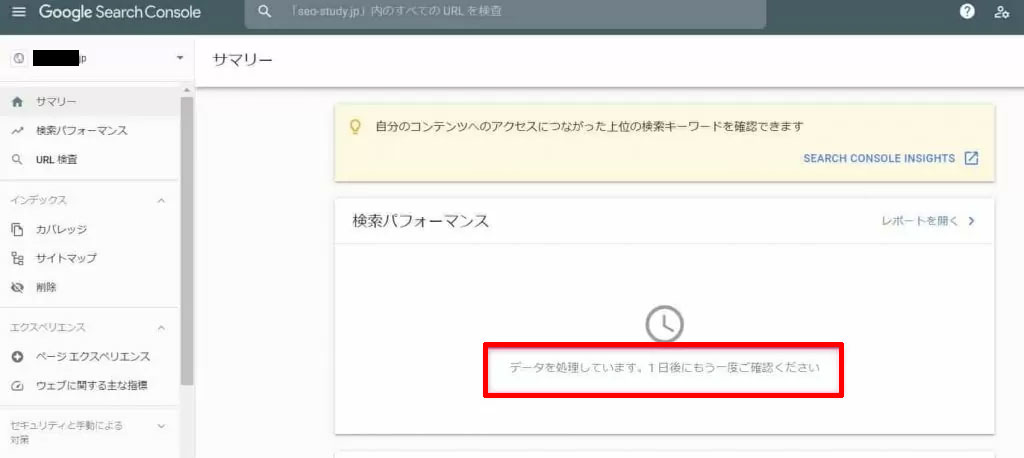Open the help question mark icon
The height and width of the screenshot is (458, 1024).
967,12
